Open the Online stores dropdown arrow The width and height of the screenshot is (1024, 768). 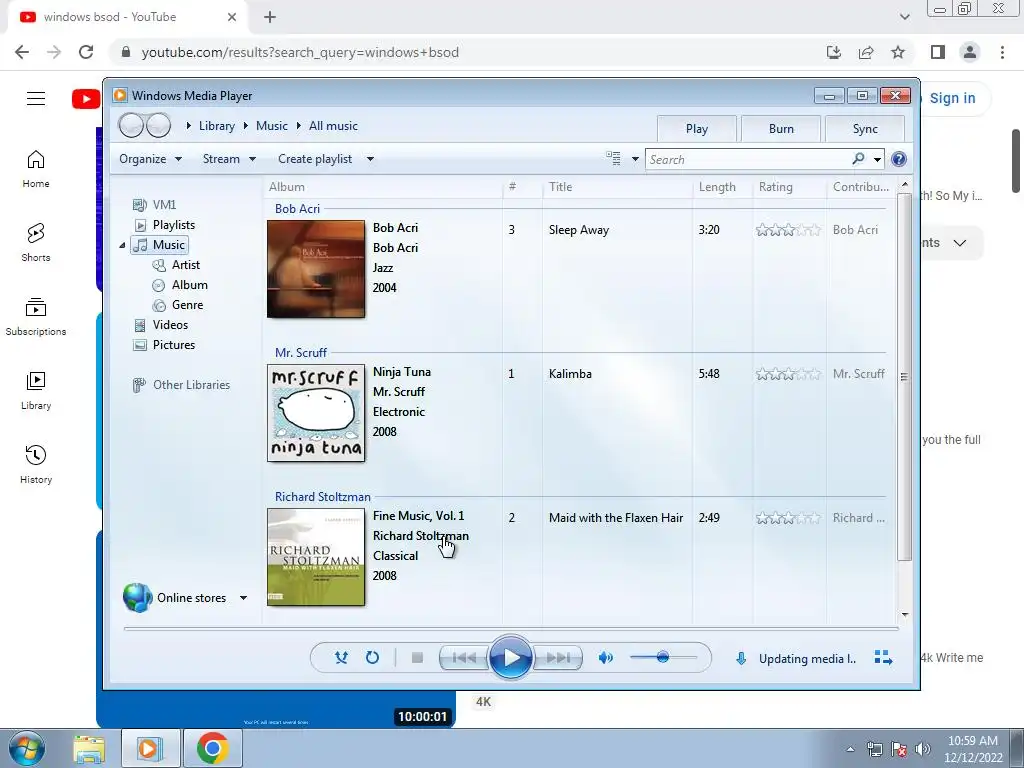(x=243, y=598)
